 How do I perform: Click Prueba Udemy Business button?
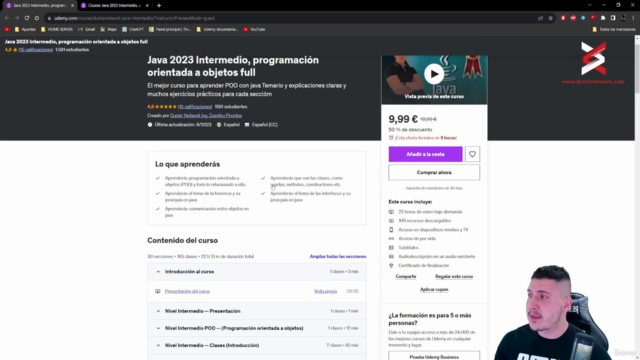coord(434,356)
